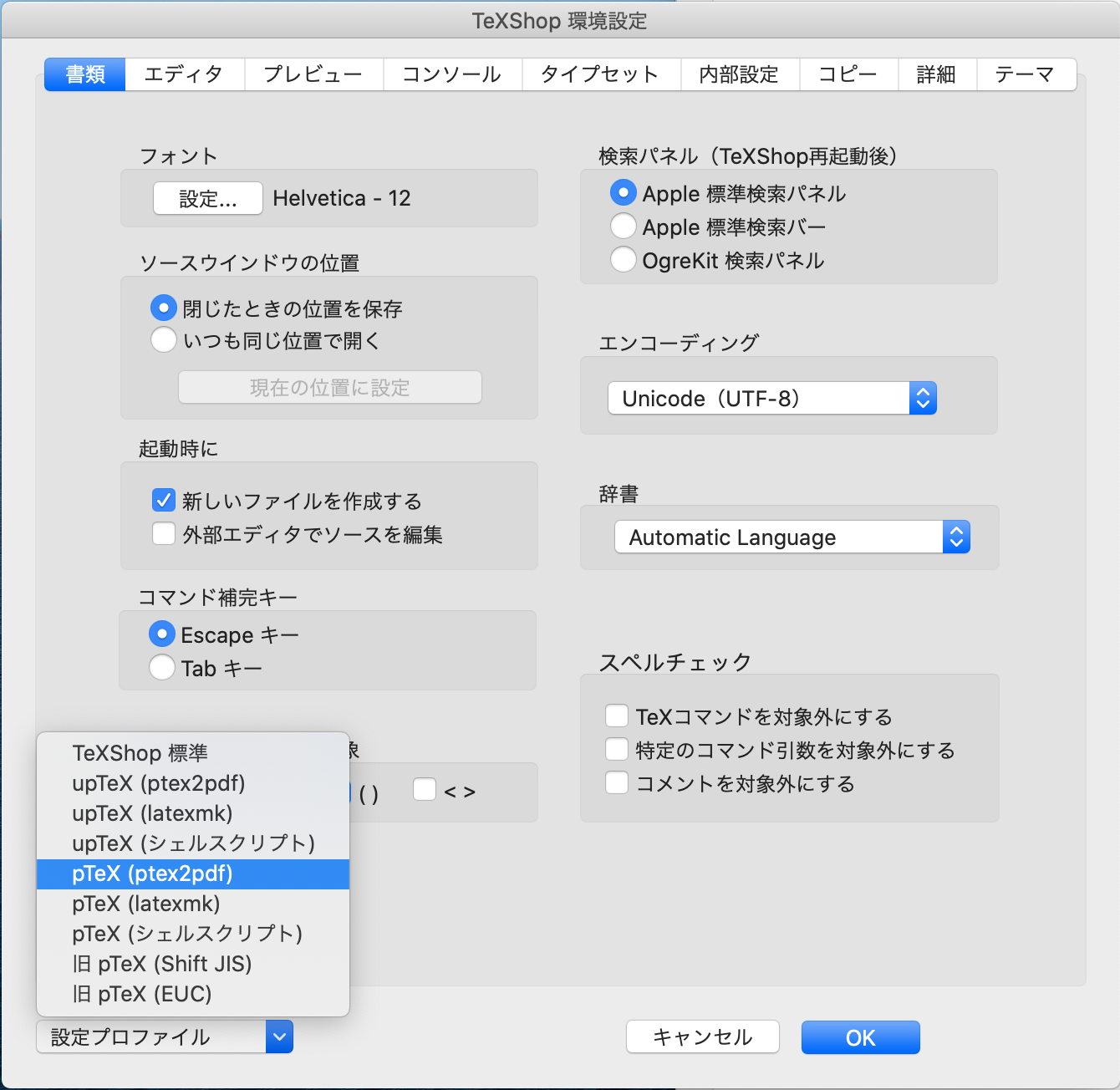
Task: Open the エディタ tab
Action: coord(185,74)
